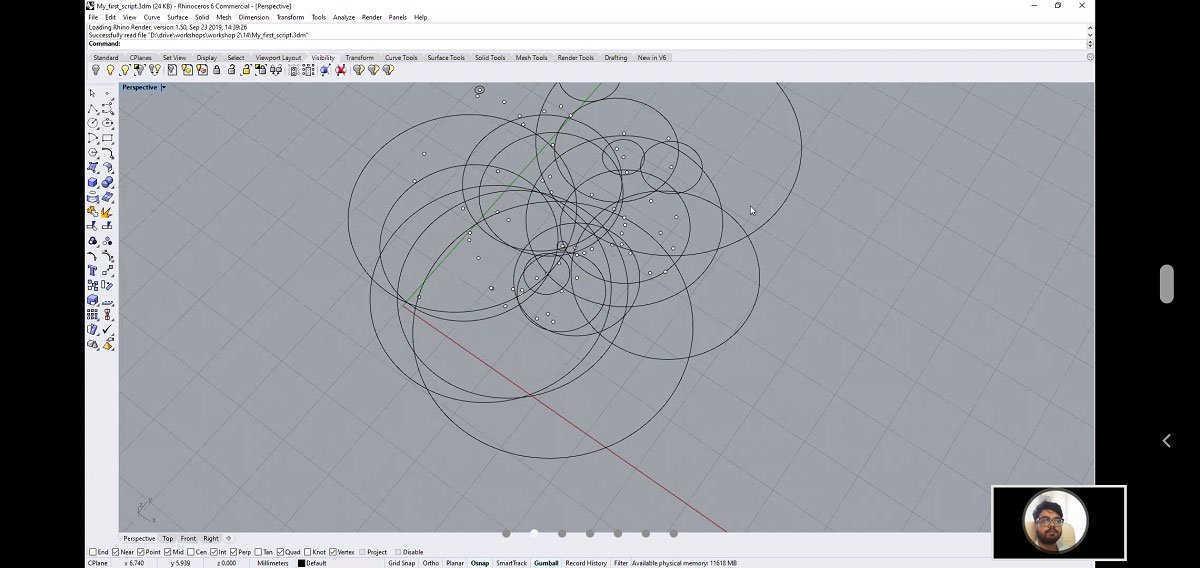
Task: Select the circle drawing tool
Action: click(93, 123)
